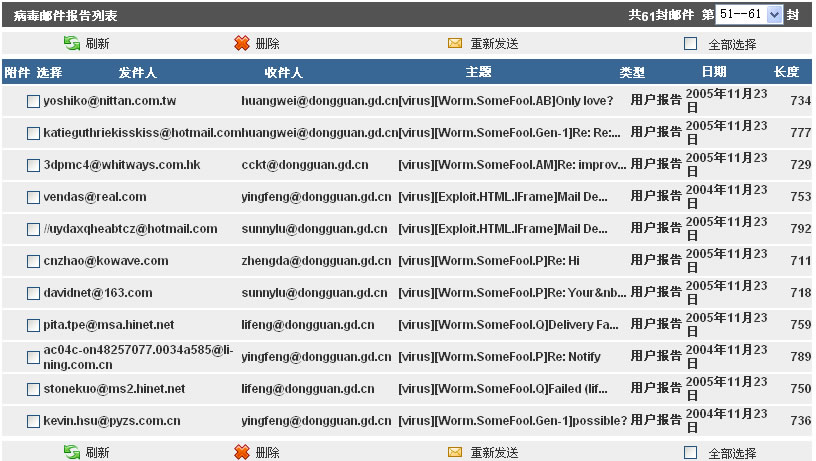This screenshot has height=461, width=816.
Task: Open the Worm.SomeFool.Q Delivery subject link
Action: tap(508, 325)
